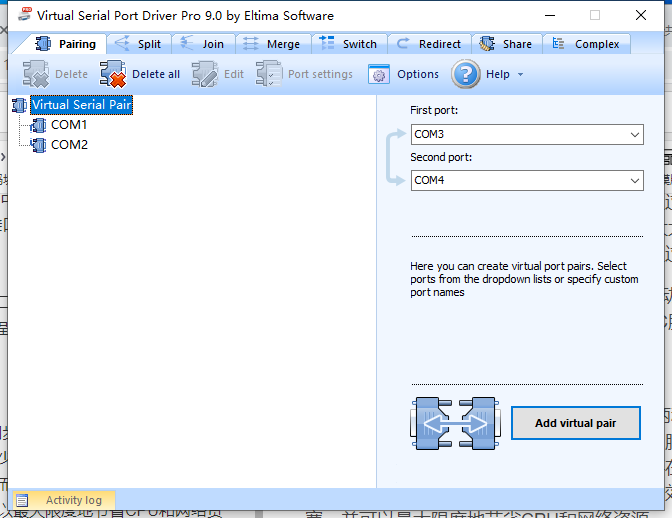The width and height of the screenshot is (672, 518).
Task: Click the Complex tab tree icon
Action: click(x=558, y=43)
